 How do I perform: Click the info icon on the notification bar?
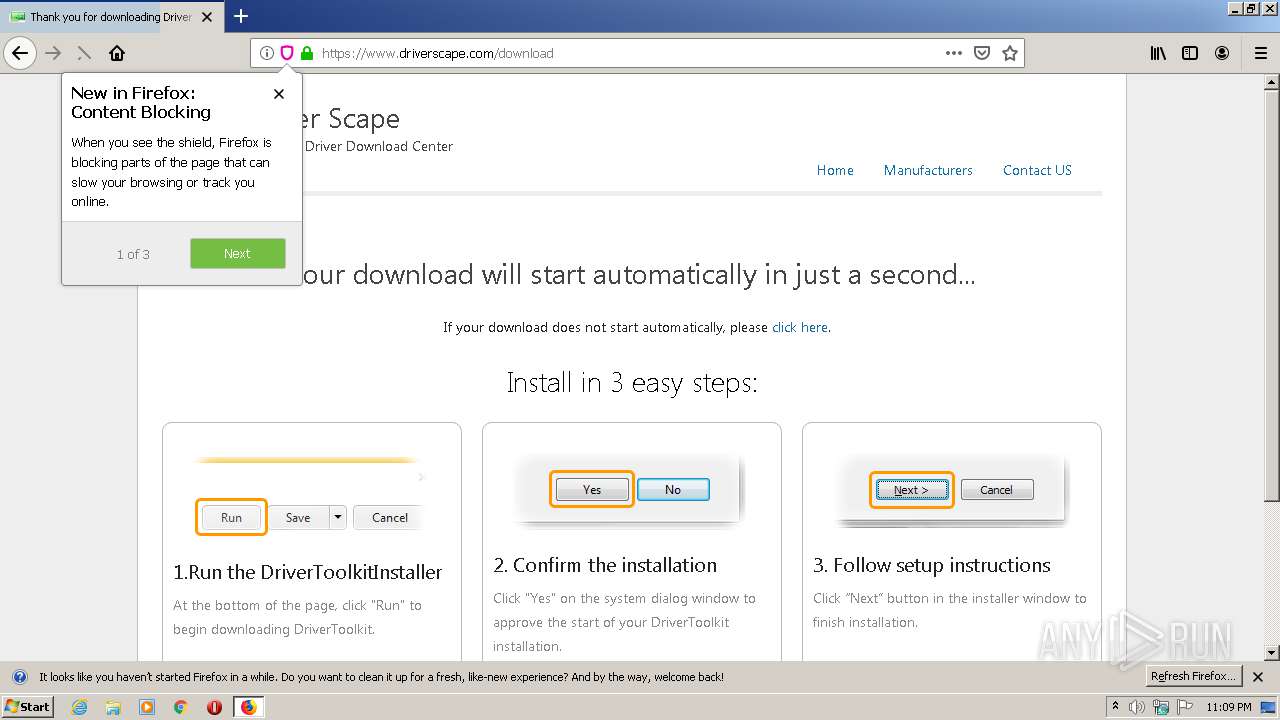tap(19, 677)
